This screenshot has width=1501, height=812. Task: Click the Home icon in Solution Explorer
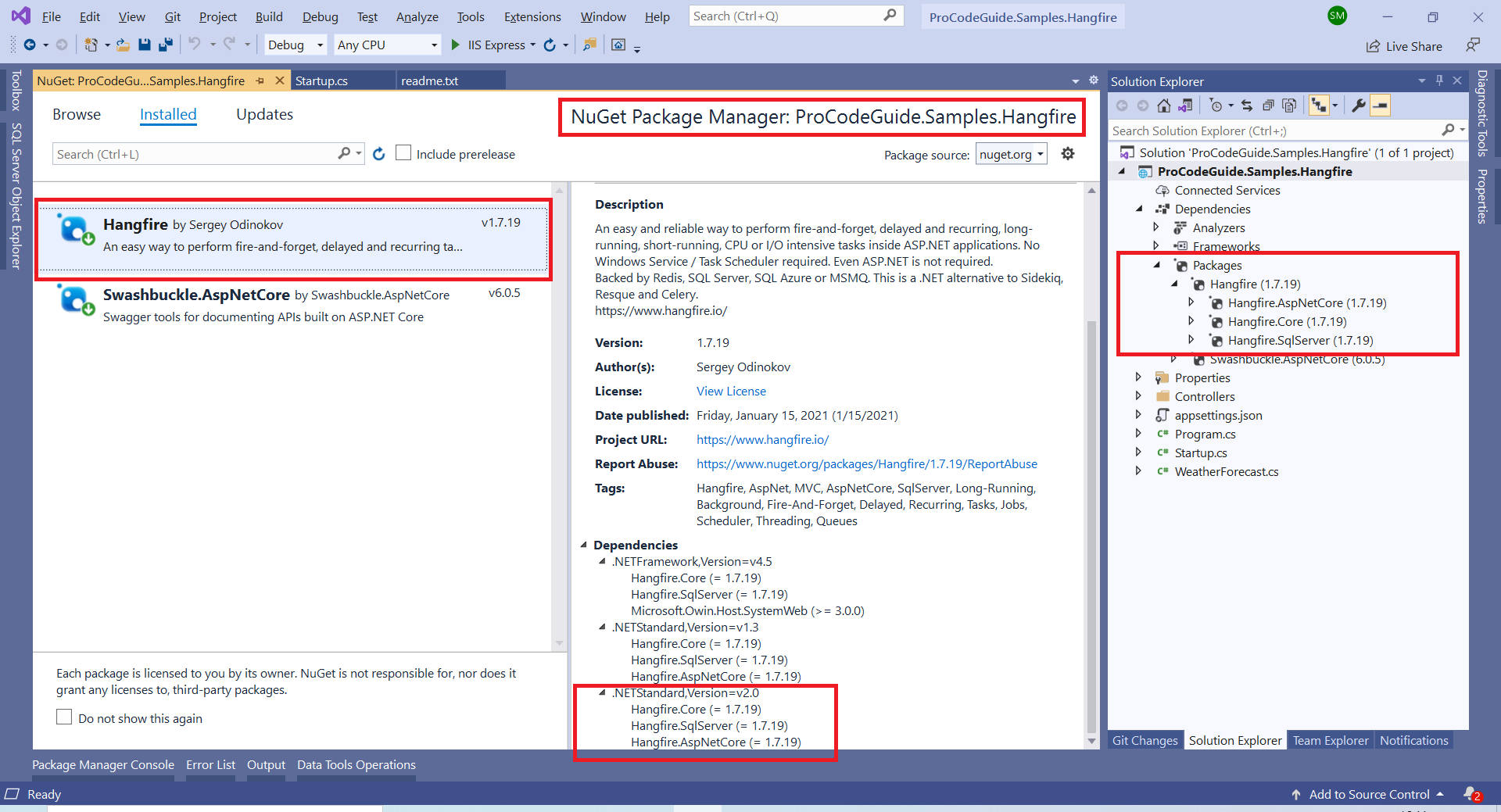pos(1164,106)
